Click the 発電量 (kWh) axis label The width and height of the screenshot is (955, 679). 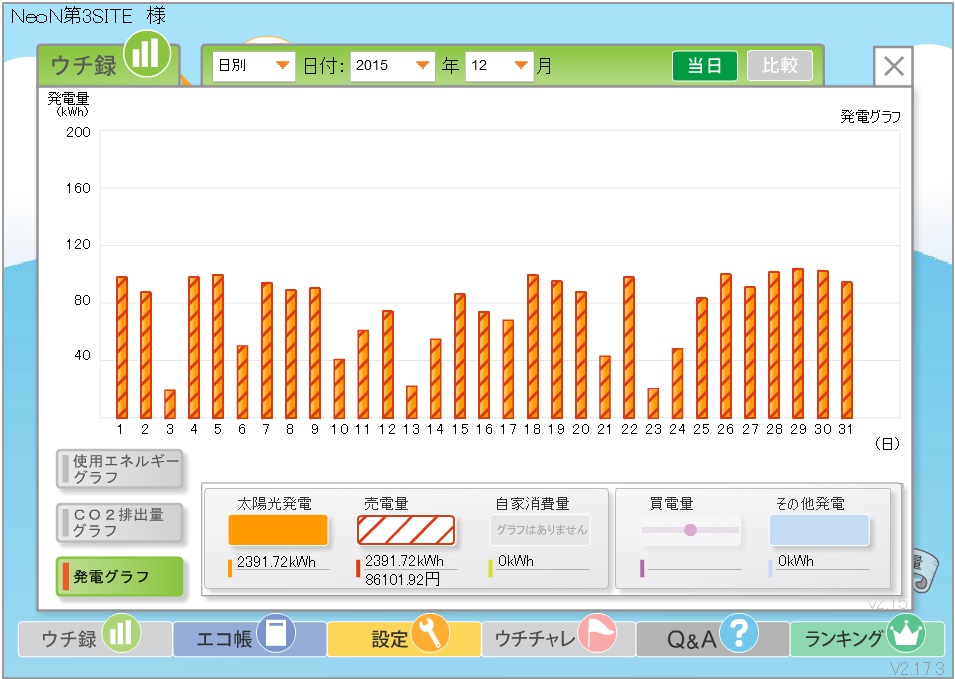(x=68, y=104)
